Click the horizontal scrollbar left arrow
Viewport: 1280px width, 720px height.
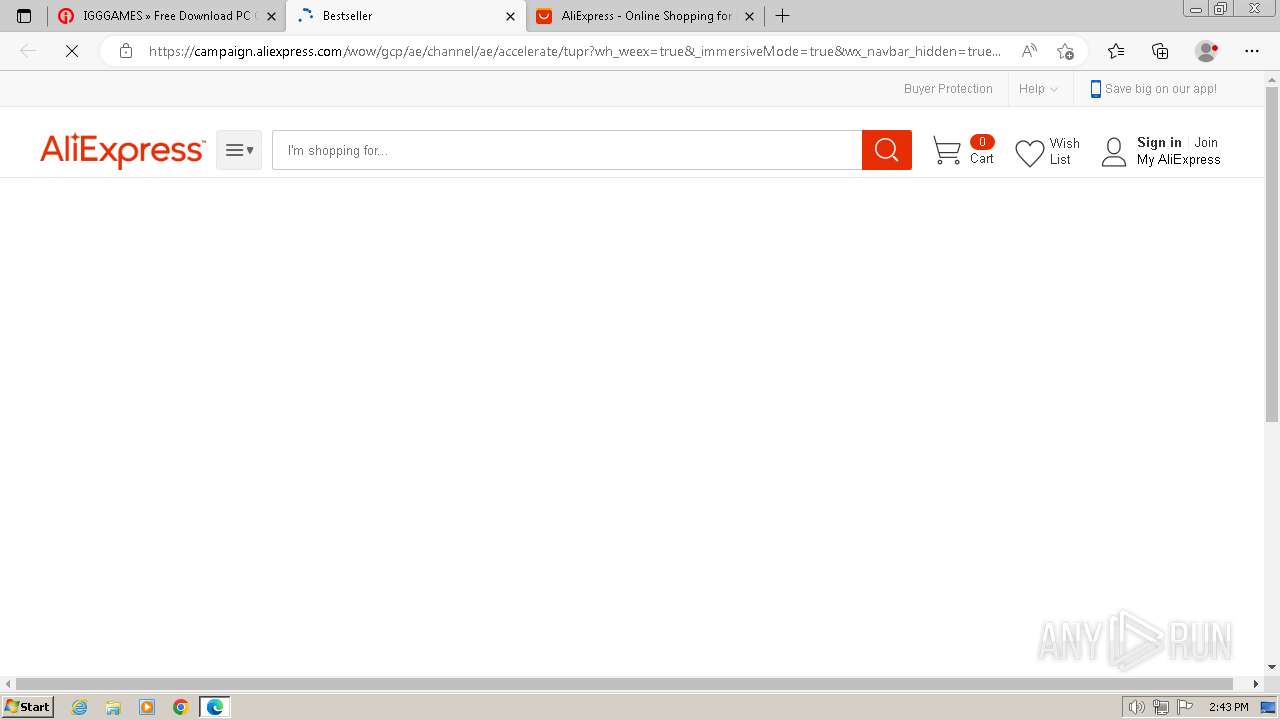(8, 684)
